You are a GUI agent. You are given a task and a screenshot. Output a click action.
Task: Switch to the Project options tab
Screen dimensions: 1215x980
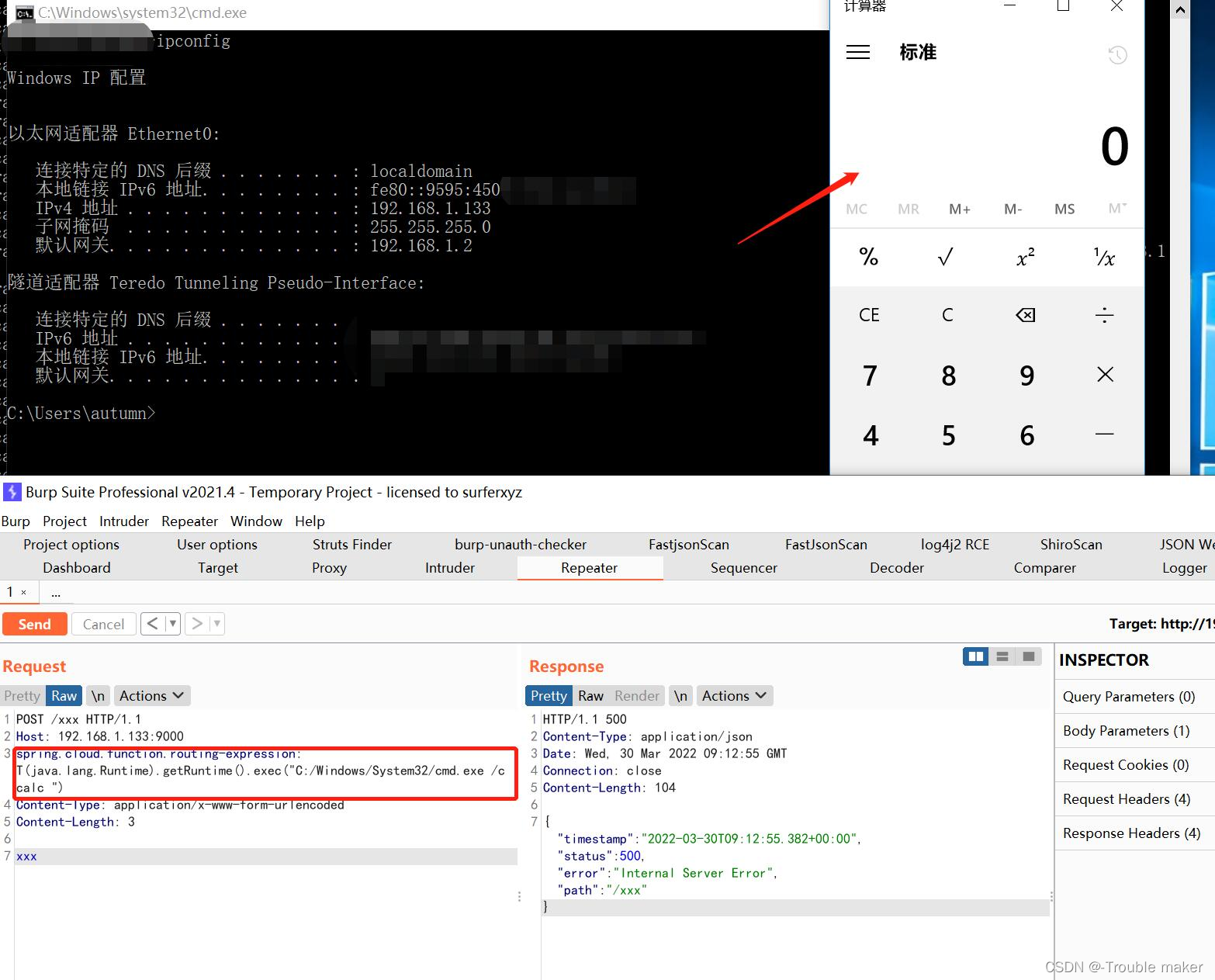click(71, 545)
